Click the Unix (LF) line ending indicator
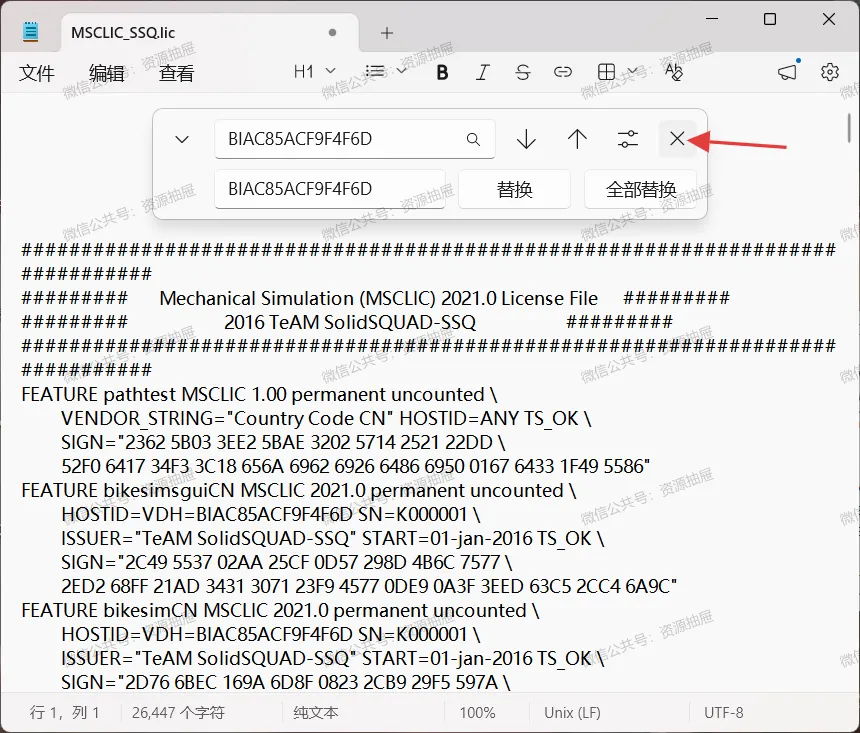Viewport: 860px width, 733px height. click(572, 713)
